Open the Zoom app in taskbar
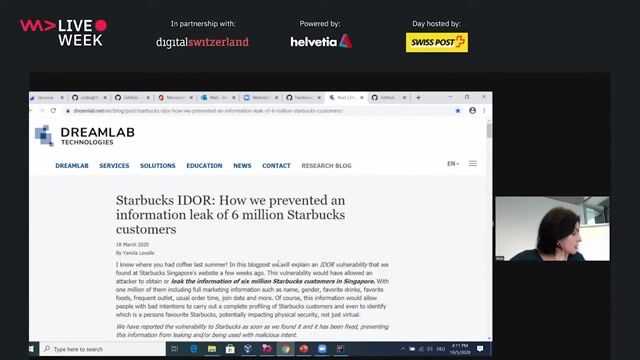This screenshot has height=360, width=640. (322, 349)
